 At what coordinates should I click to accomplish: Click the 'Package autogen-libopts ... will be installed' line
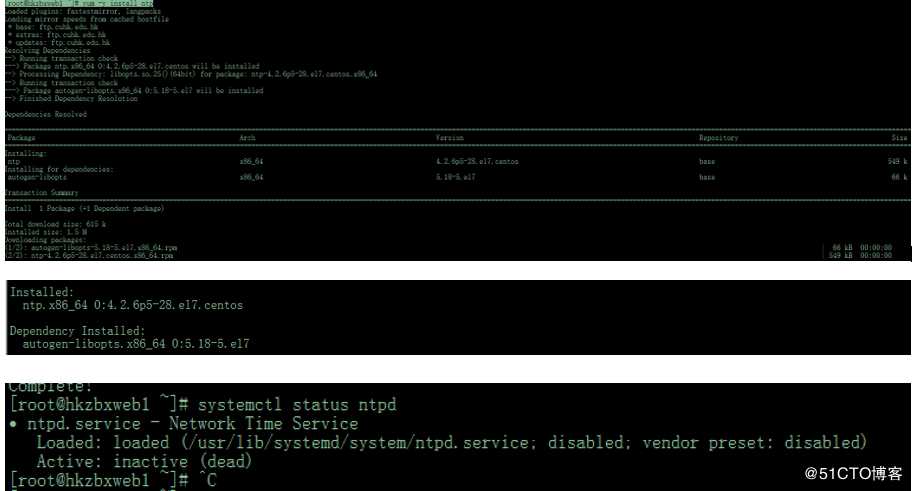pos(135,91)
